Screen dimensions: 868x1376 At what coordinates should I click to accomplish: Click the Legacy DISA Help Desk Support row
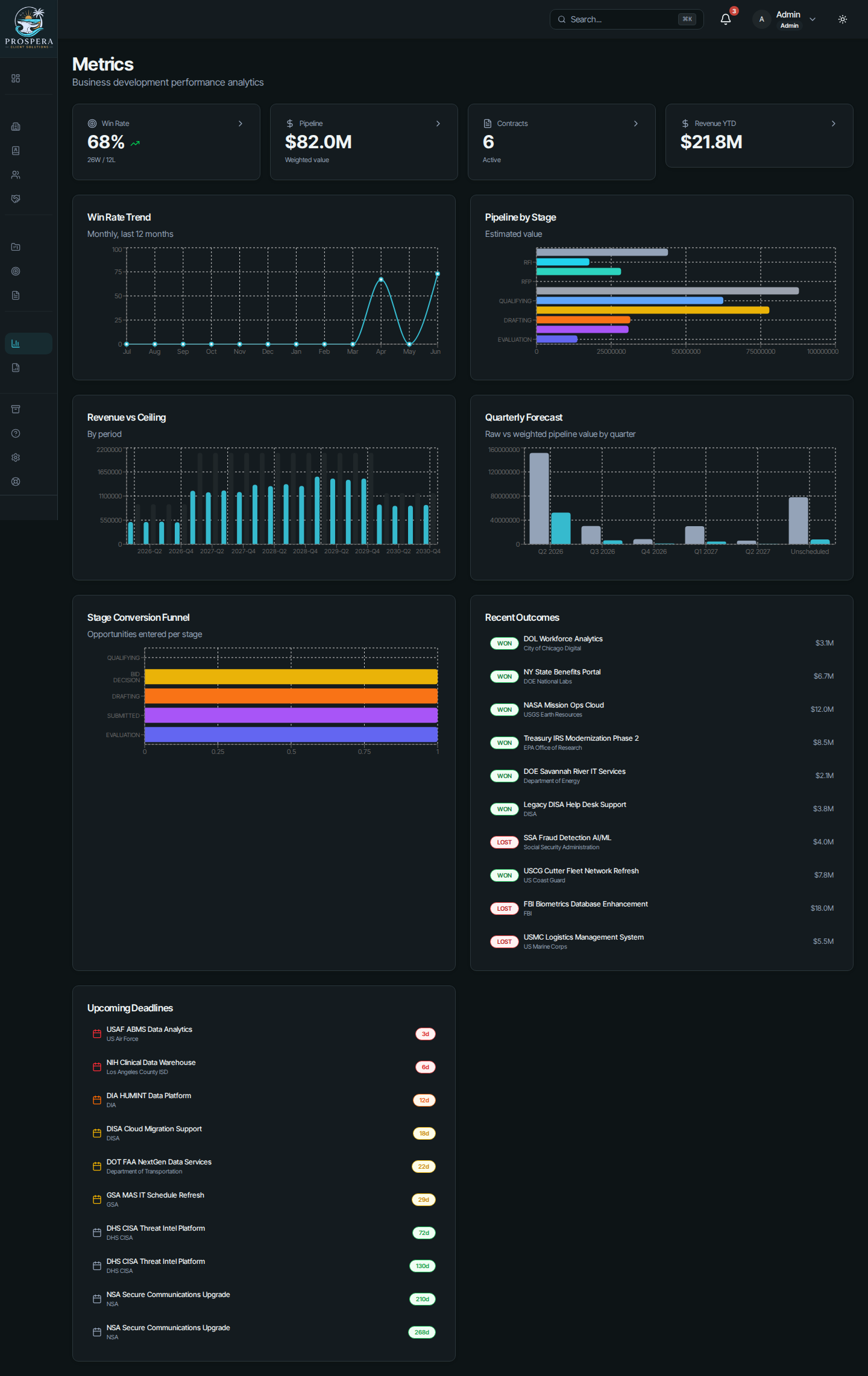pyautogui.click(x=662, y=809)
